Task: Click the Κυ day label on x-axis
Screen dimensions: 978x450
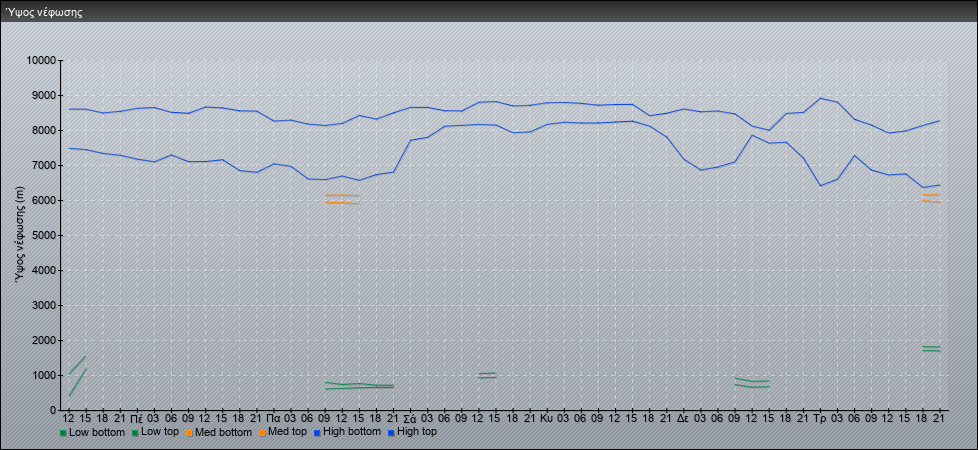Action: tap(546, 418)
